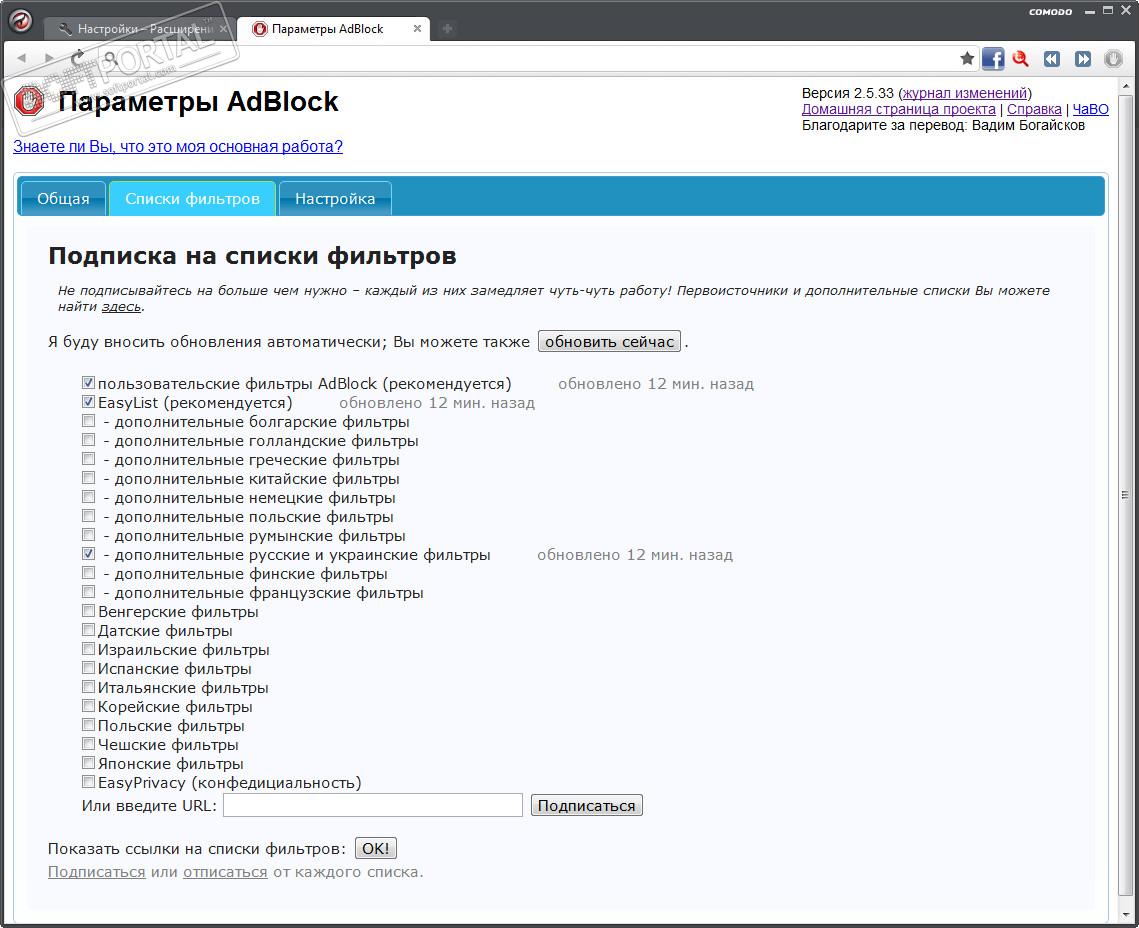The width and height of the screenshot is (1139, 928).
Task: Enable дополнительные польские фильтры
Action: [88, 515]
